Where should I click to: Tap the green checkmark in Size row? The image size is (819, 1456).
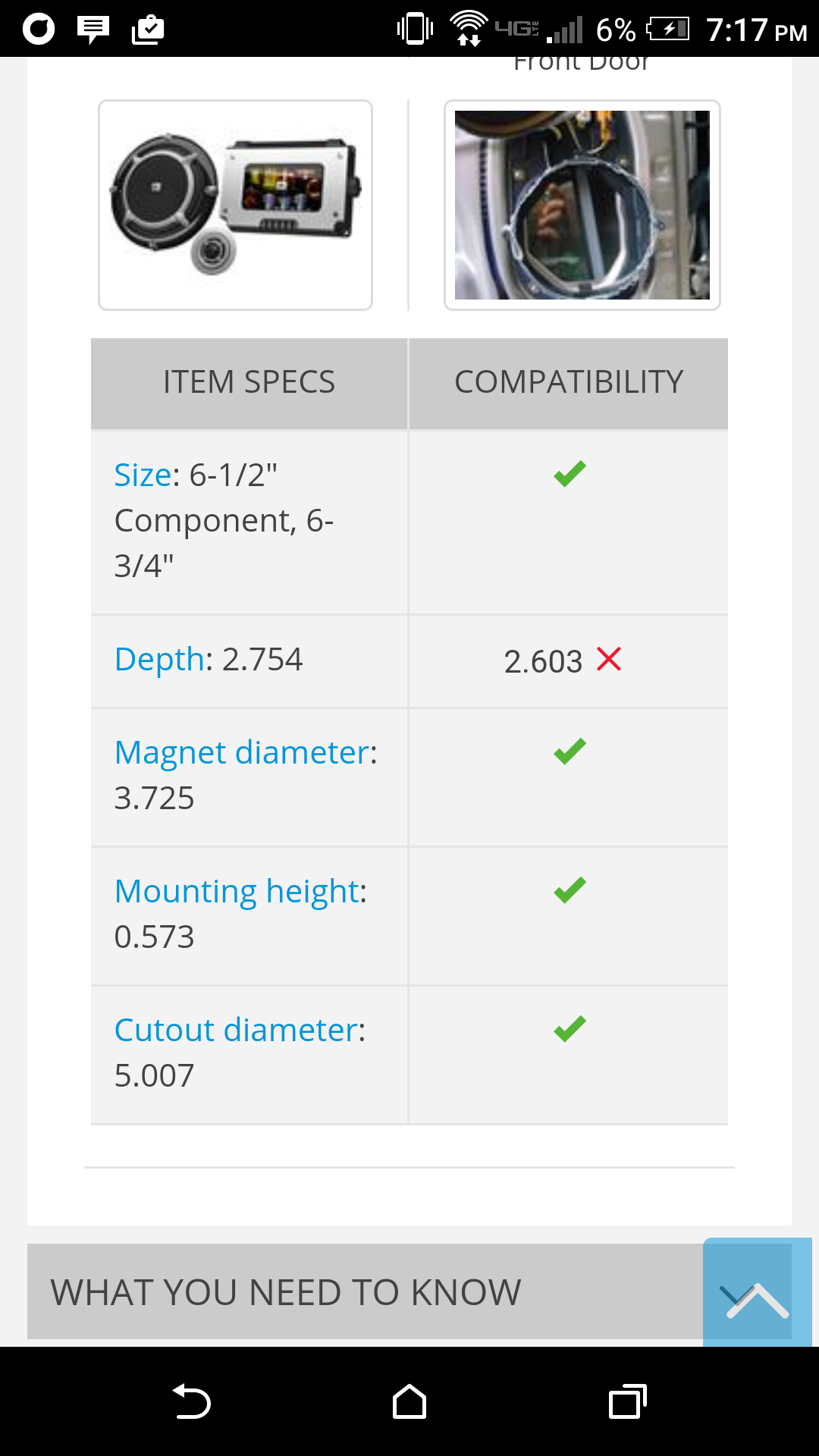pos(570,474)
